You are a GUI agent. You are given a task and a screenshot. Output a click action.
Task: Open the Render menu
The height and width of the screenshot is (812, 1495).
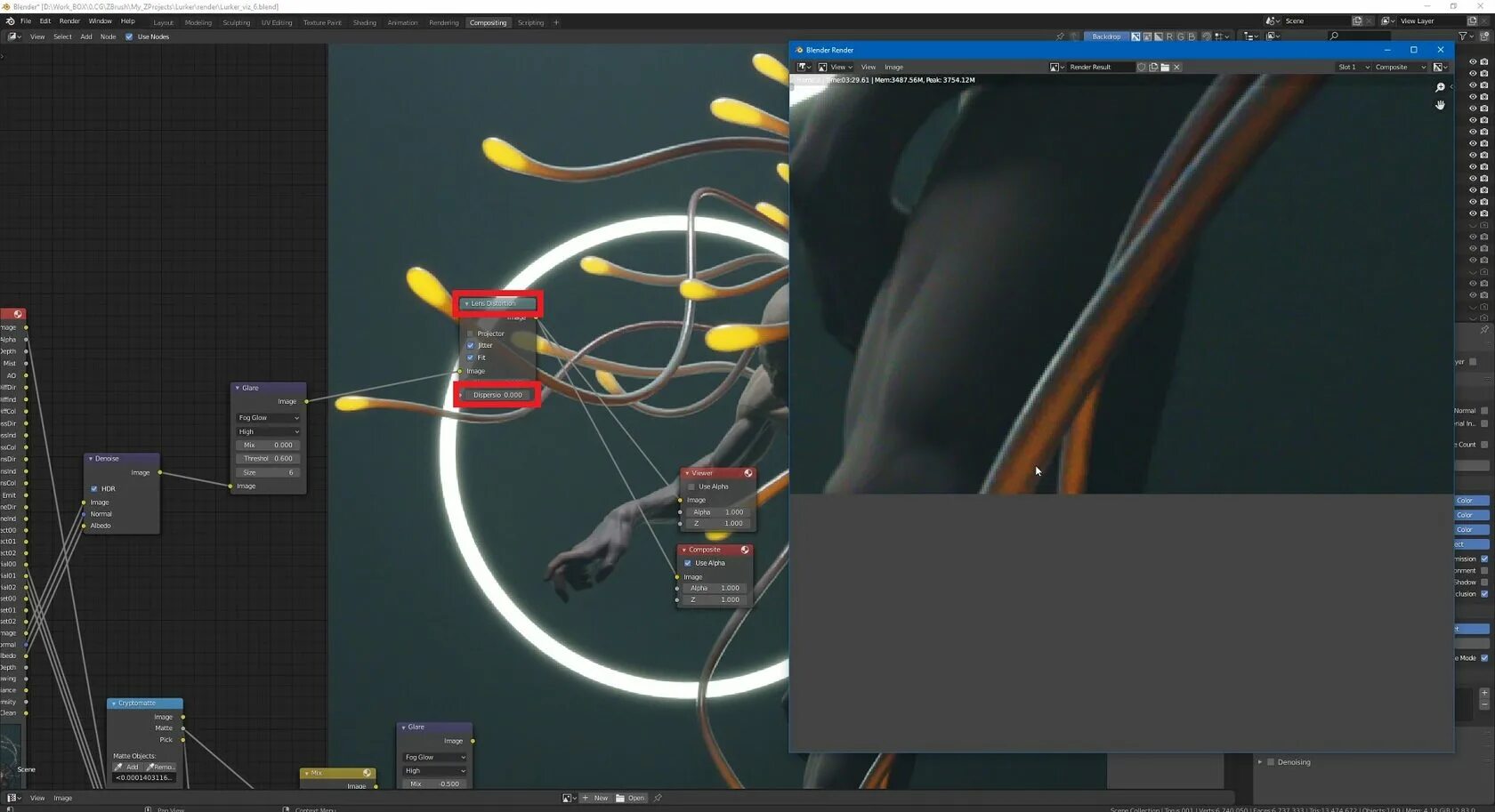click(69, 21)
